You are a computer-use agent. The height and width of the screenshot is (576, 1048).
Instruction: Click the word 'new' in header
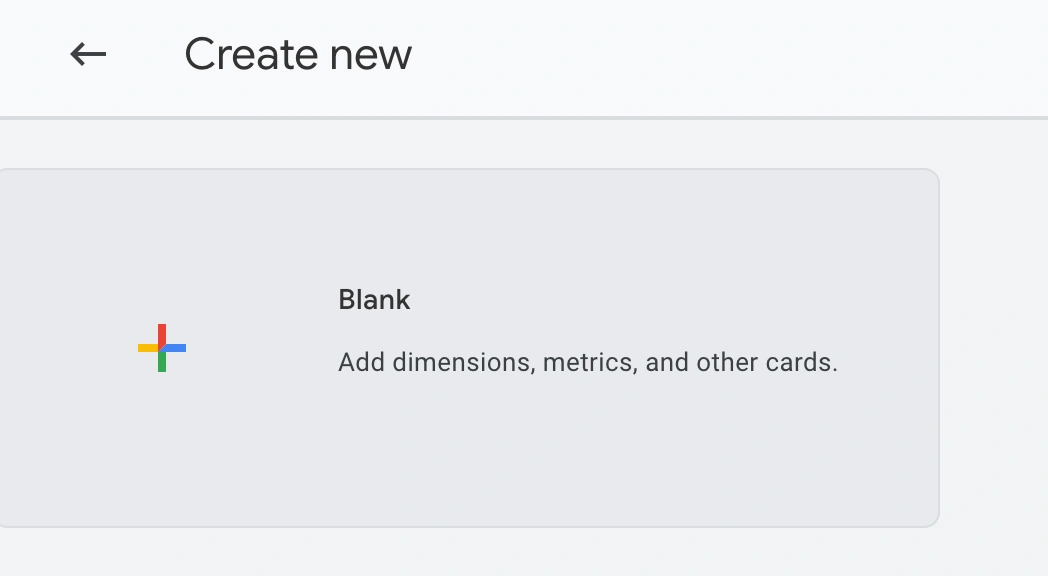click(x=371, y=56)
